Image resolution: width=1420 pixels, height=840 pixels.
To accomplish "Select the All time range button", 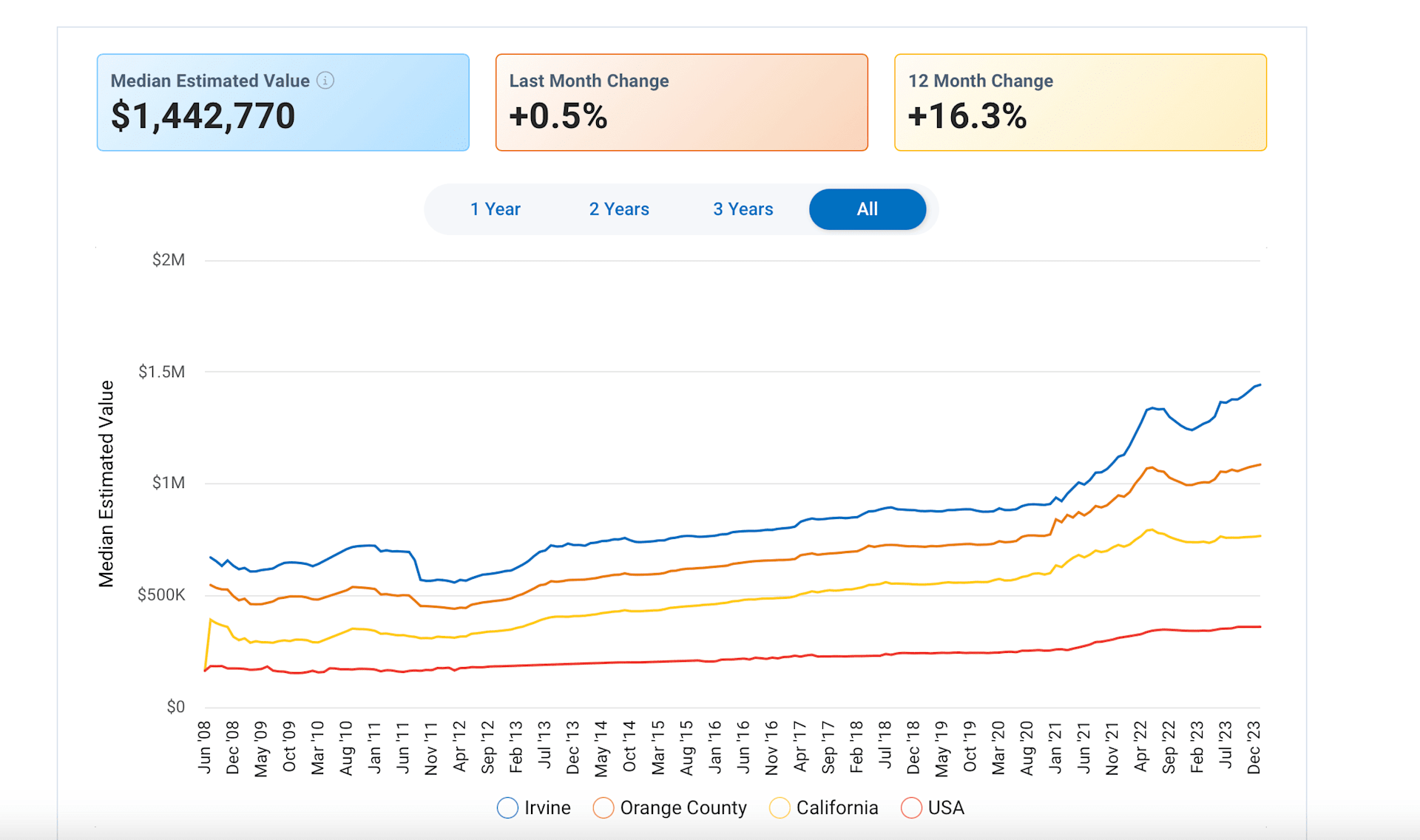I will pos(867,209).
